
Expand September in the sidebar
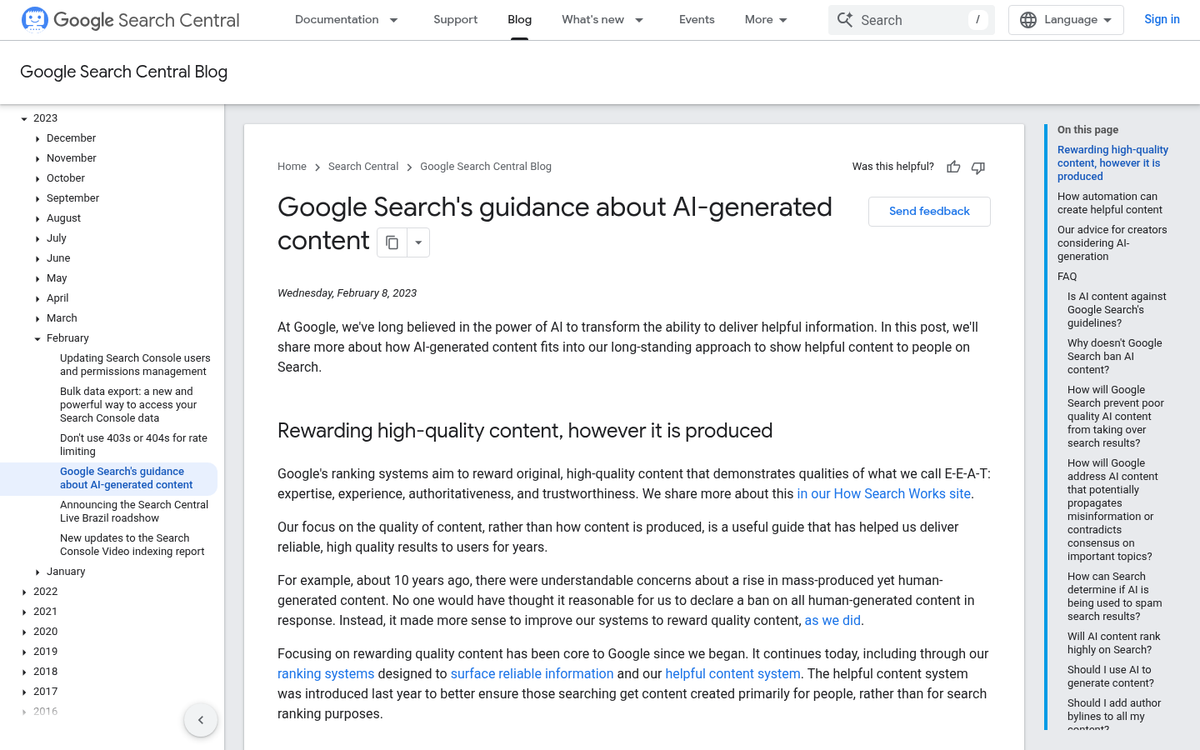coord(37,198)
